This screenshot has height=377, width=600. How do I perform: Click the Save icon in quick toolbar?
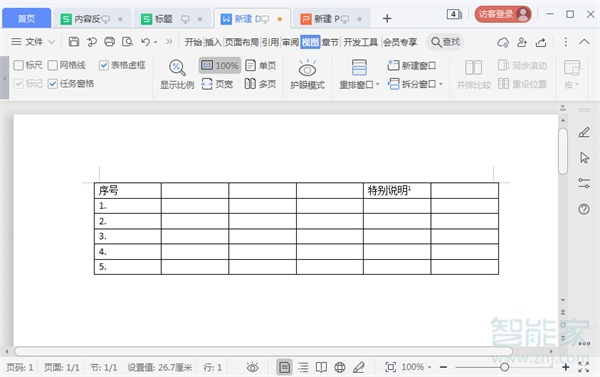73,41
